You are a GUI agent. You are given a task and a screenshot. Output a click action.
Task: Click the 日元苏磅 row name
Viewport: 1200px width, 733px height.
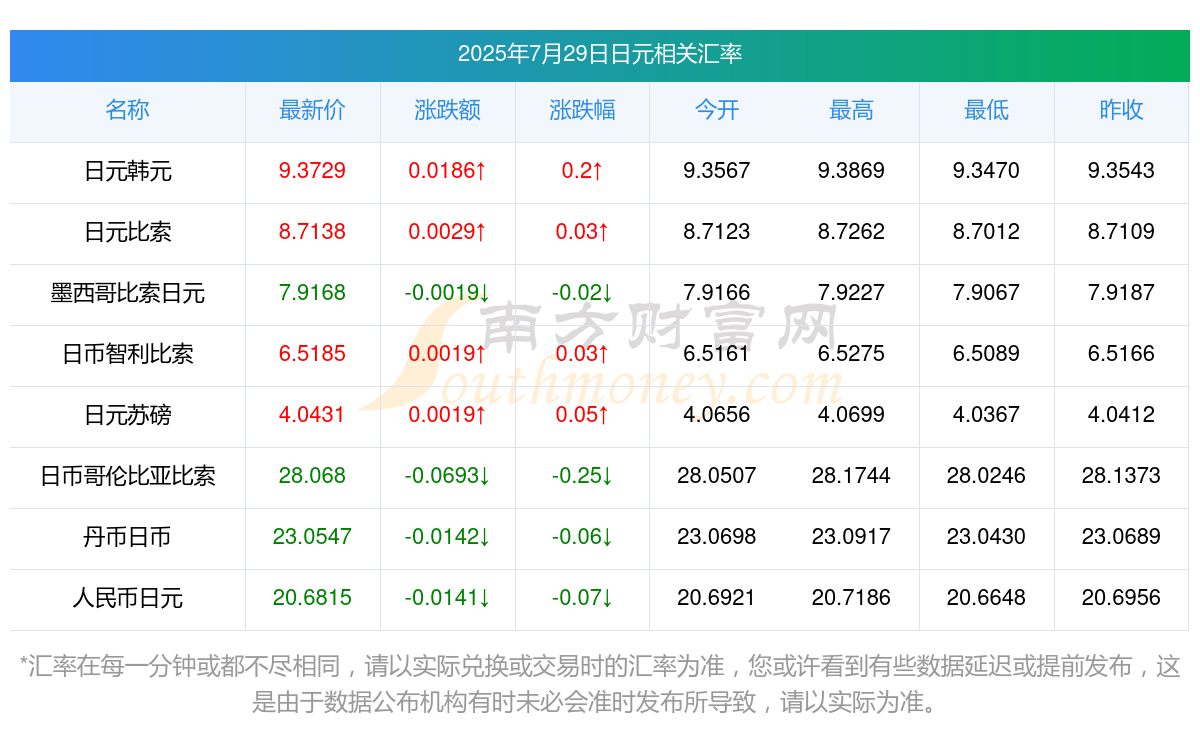pos(128,415)
